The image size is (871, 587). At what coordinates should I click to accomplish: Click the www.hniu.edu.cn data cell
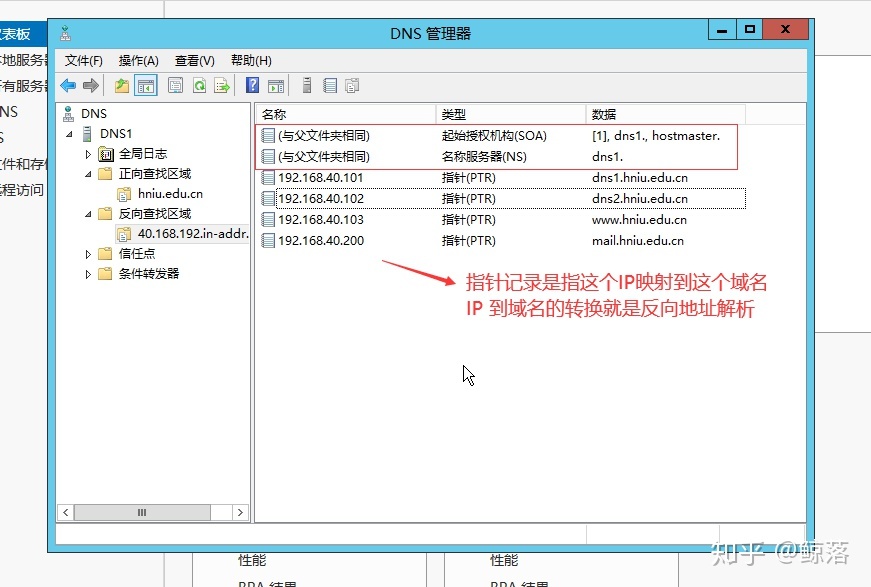click(x=639, y=219)
